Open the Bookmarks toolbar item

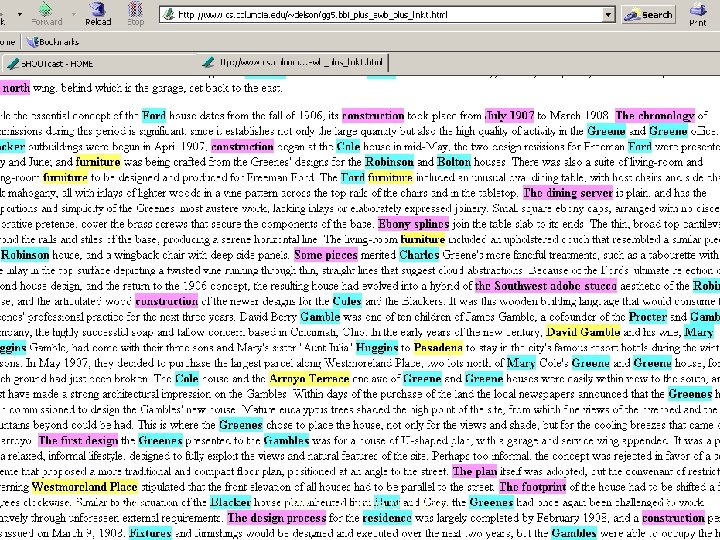pyautogui.click(x=53, y=42)
